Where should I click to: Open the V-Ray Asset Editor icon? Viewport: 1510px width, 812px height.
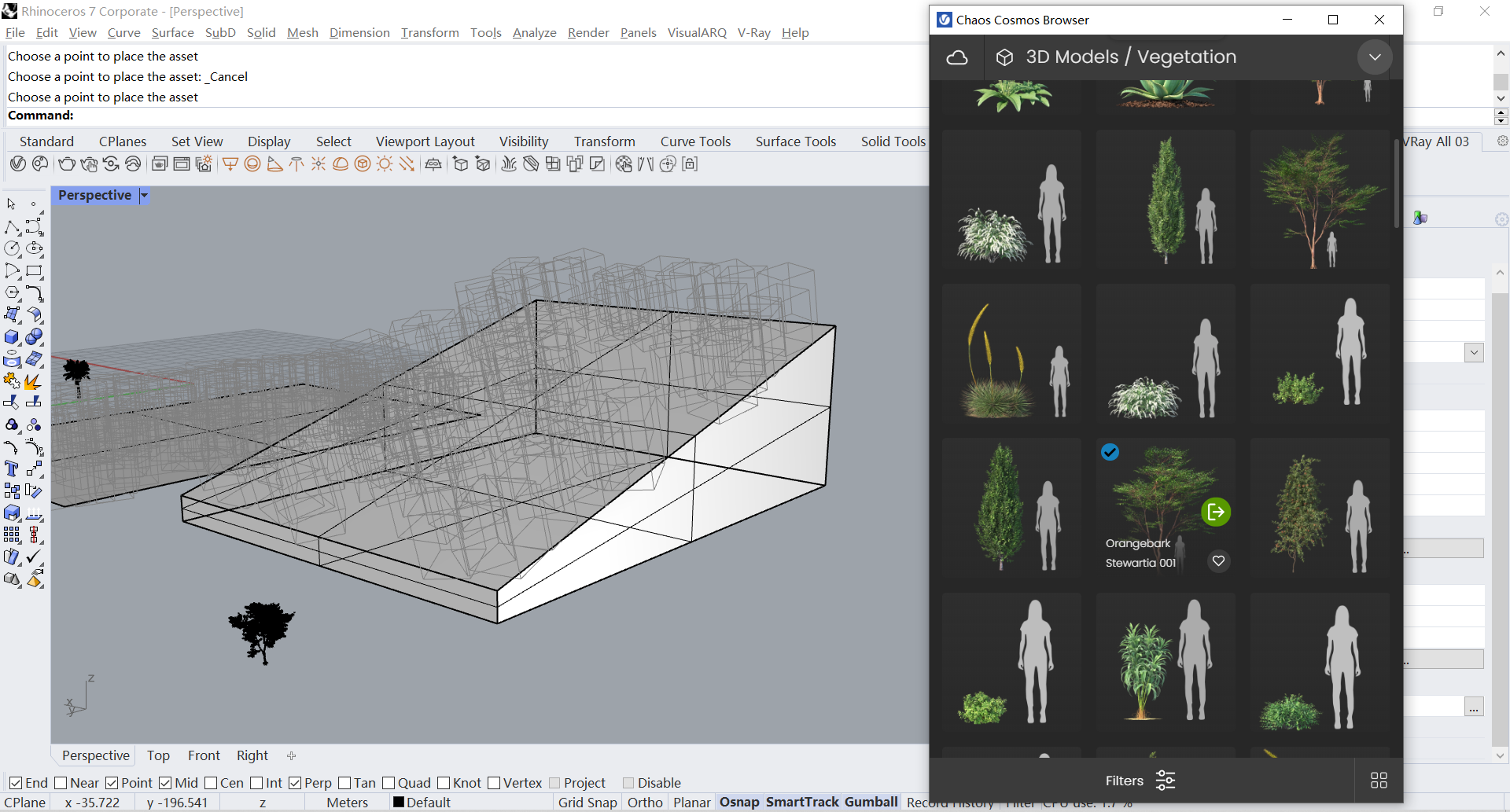18,164
